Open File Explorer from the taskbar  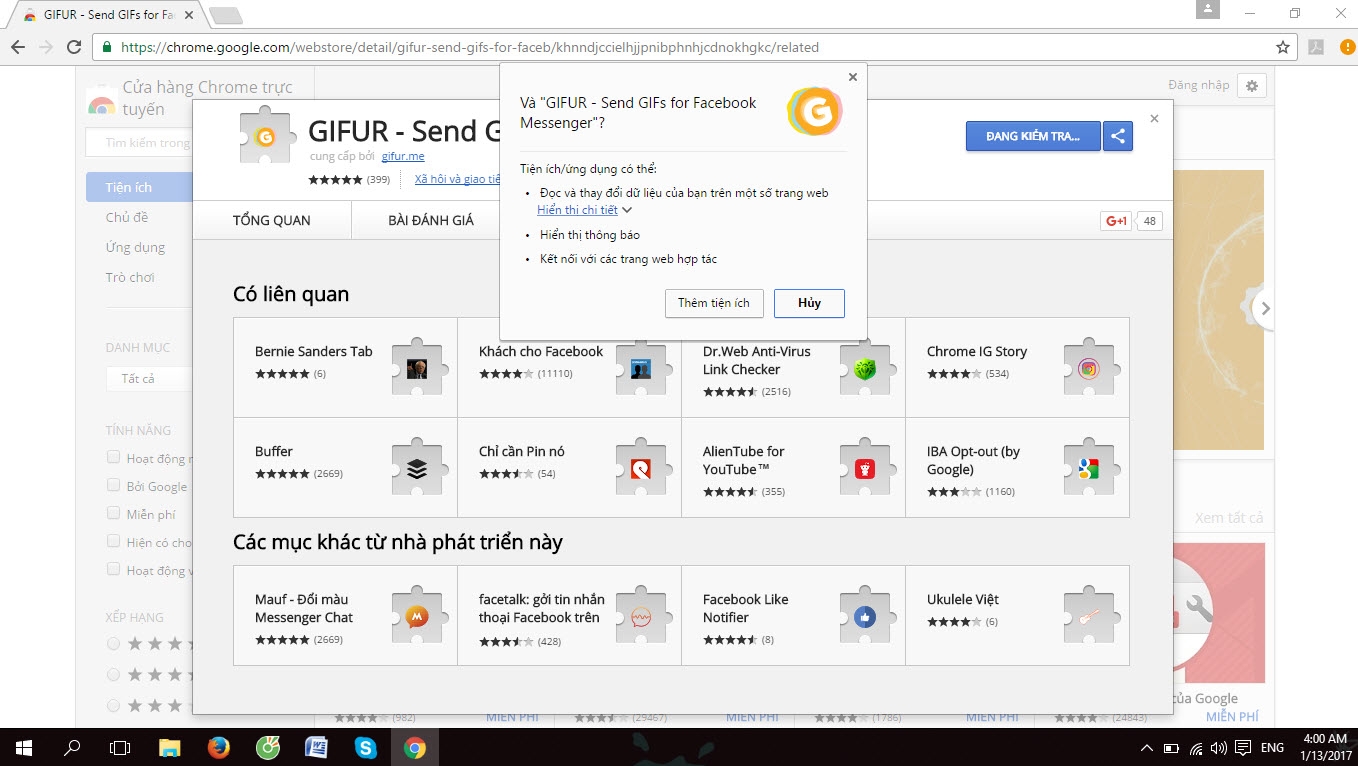click(x=170, y=747)
